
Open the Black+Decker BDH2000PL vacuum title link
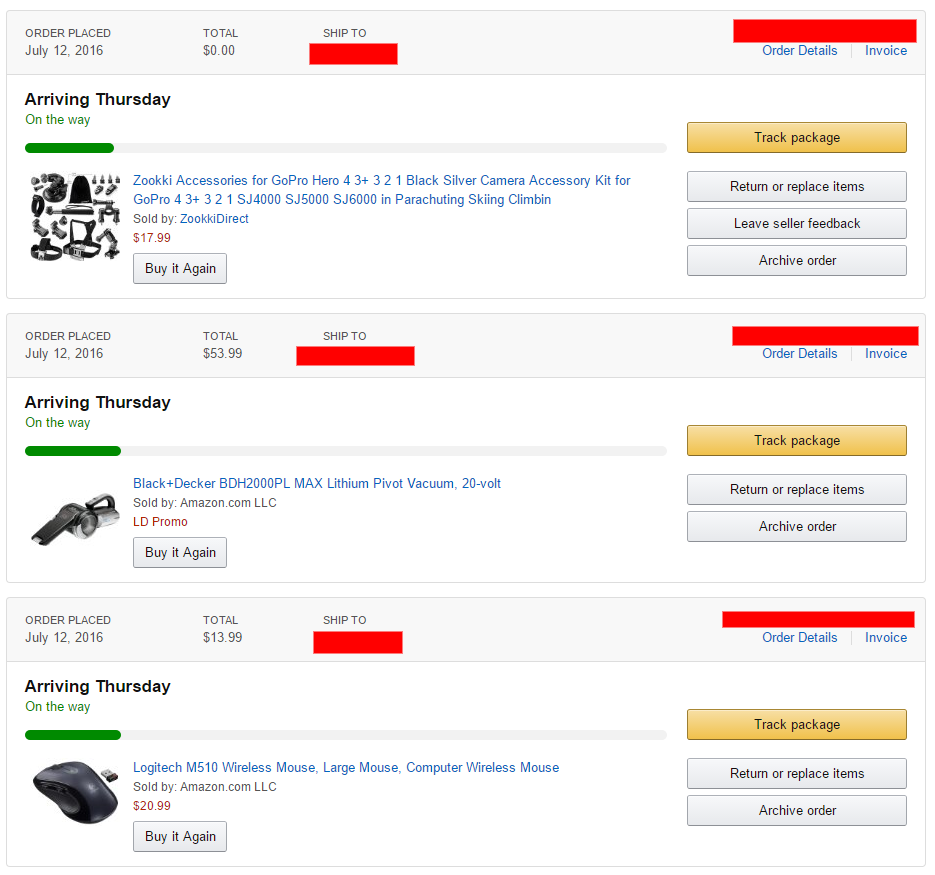pyautogui.click(x=317, y=484)
